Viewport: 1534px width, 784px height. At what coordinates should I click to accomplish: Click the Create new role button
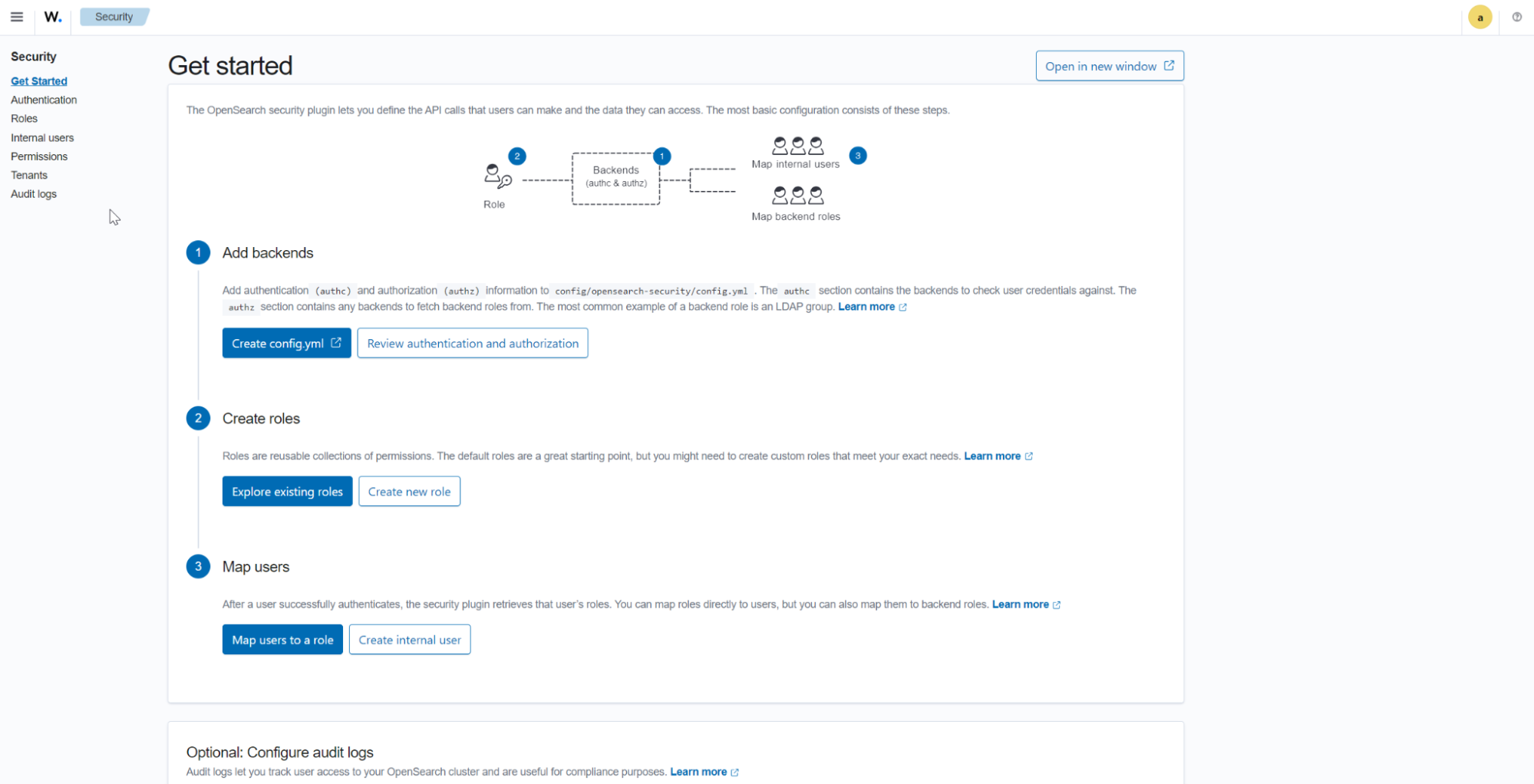pos(409,491)
